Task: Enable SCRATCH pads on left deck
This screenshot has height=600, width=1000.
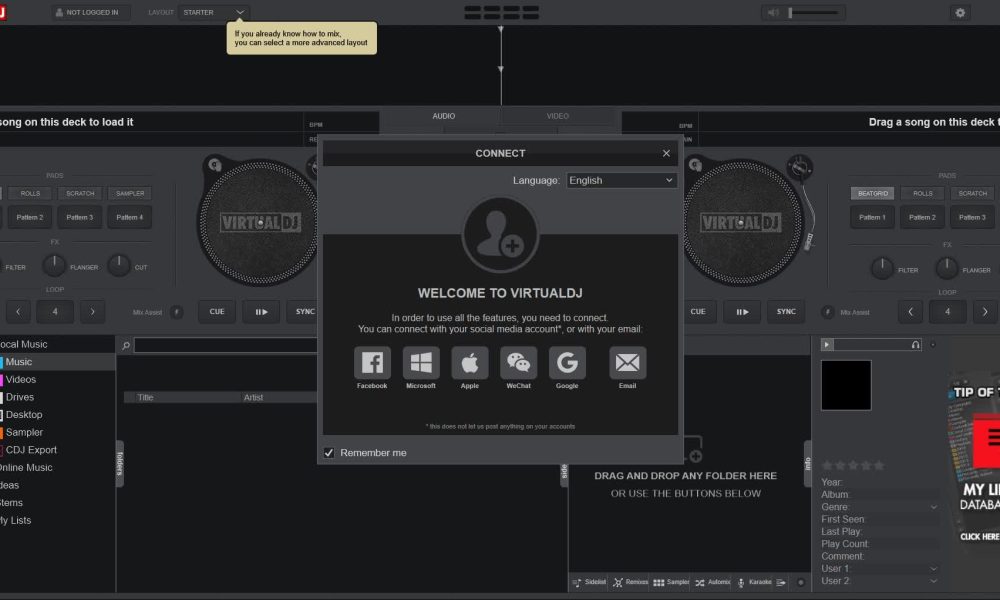Action: point(80,193)
